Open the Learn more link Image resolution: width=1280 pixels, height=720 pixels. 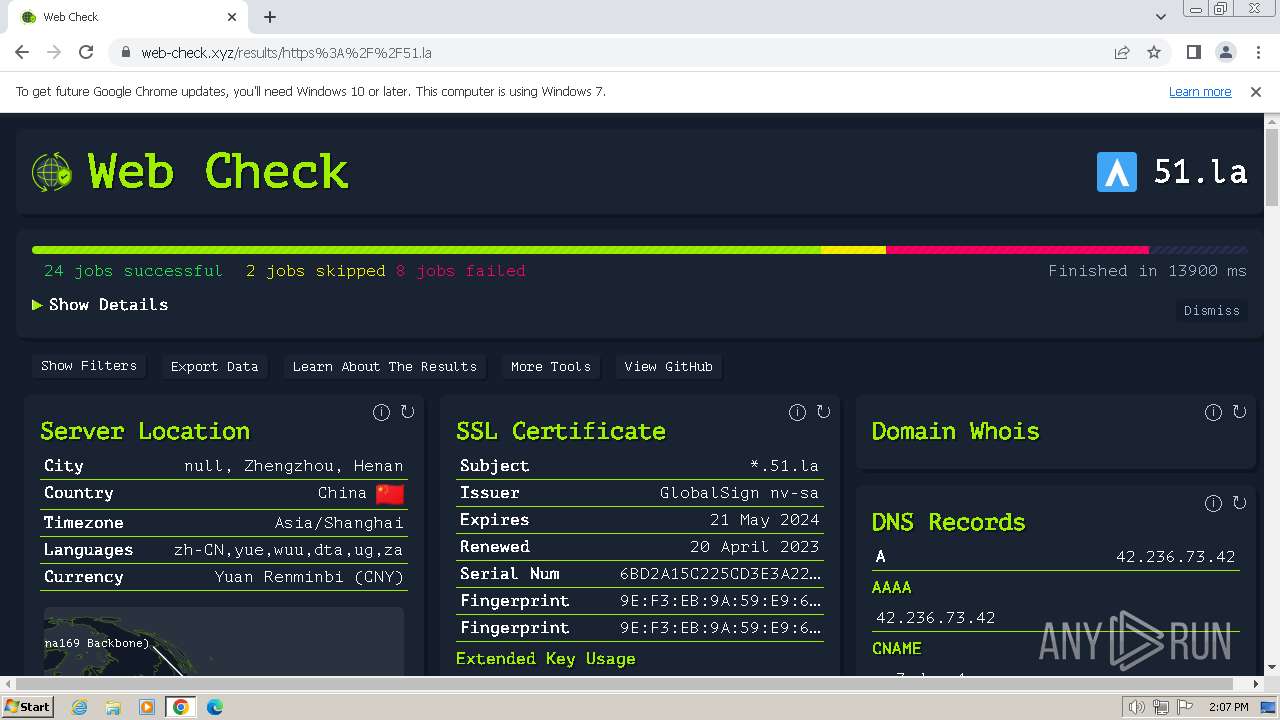click(1200, 91)
